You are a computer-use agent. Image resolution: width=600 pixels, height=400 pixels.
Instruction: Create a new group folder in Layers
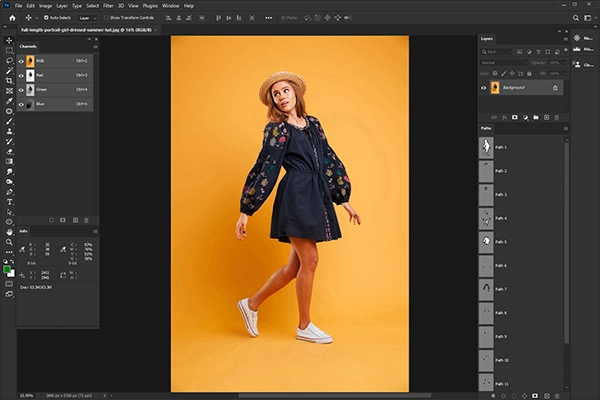click(536, 117)
